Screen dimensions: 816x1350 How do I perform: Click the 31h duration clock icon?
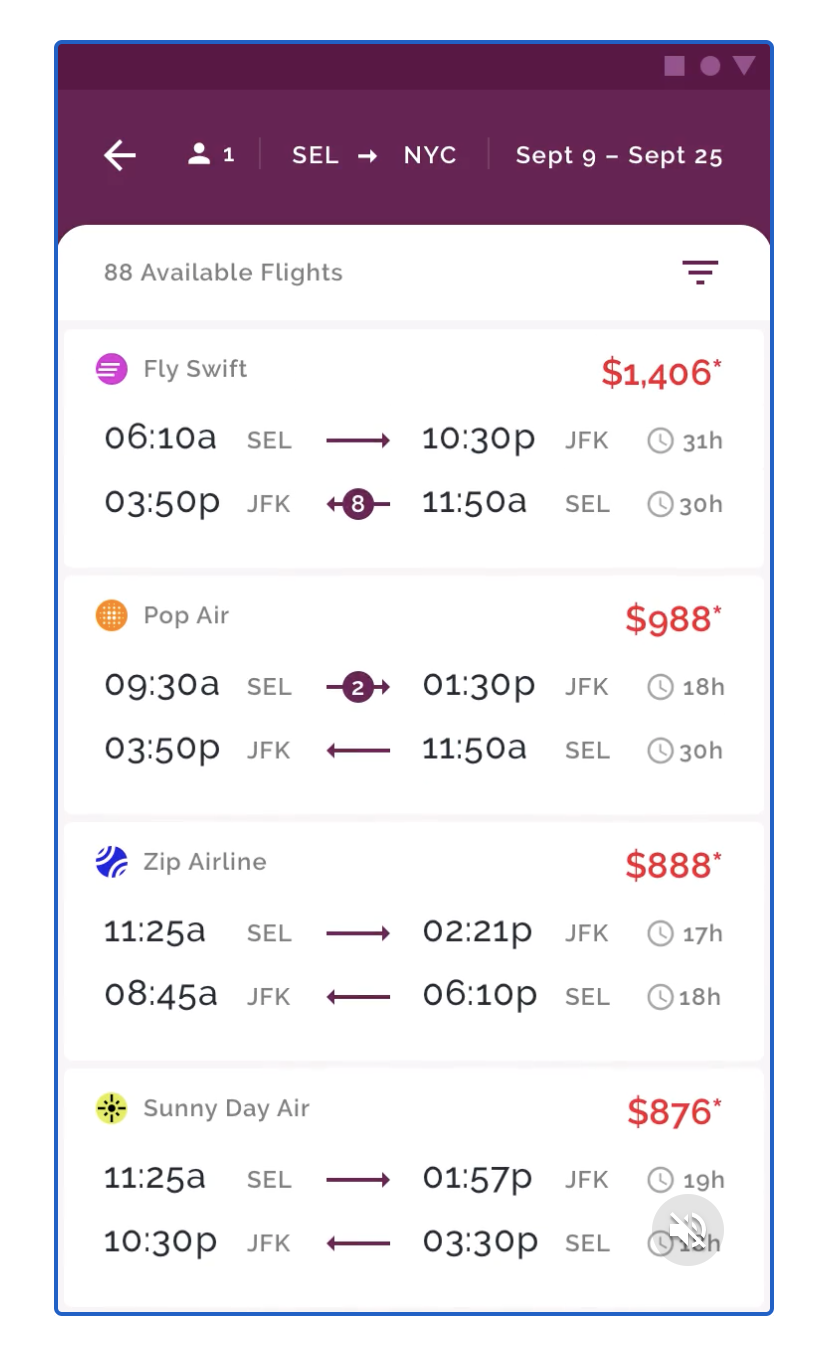pyautogui.click(x=660, y=440)
